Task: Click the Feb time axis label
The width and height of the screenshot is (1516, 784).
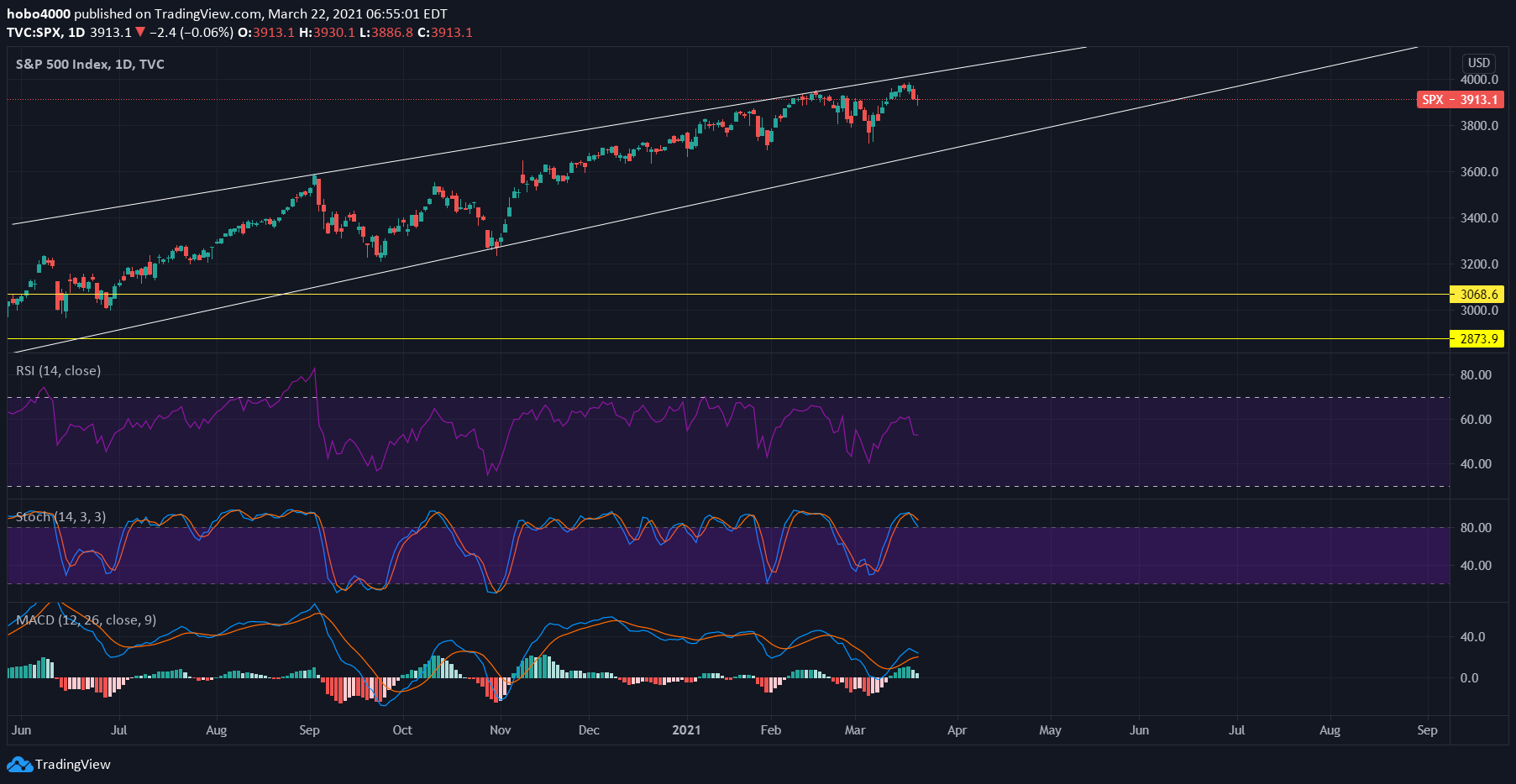Action: pyautogui.click(x=771, y=730)
